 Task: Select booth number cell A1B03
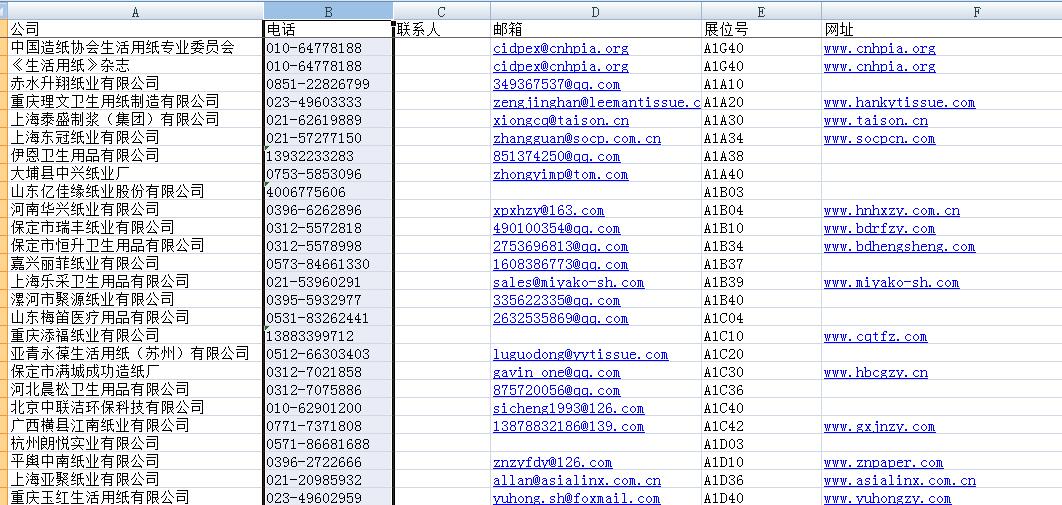tap(761, 192)
